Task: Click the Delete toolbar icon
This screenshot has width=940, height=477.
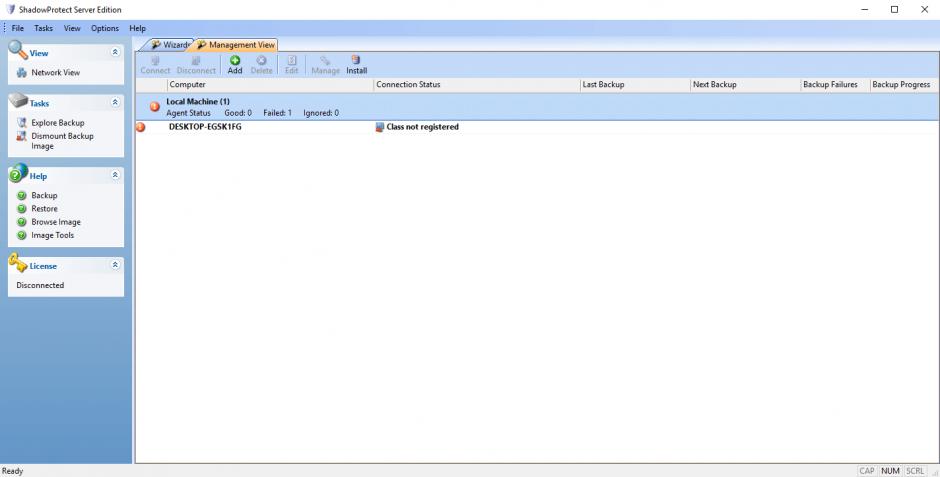Action: (261, 60)
